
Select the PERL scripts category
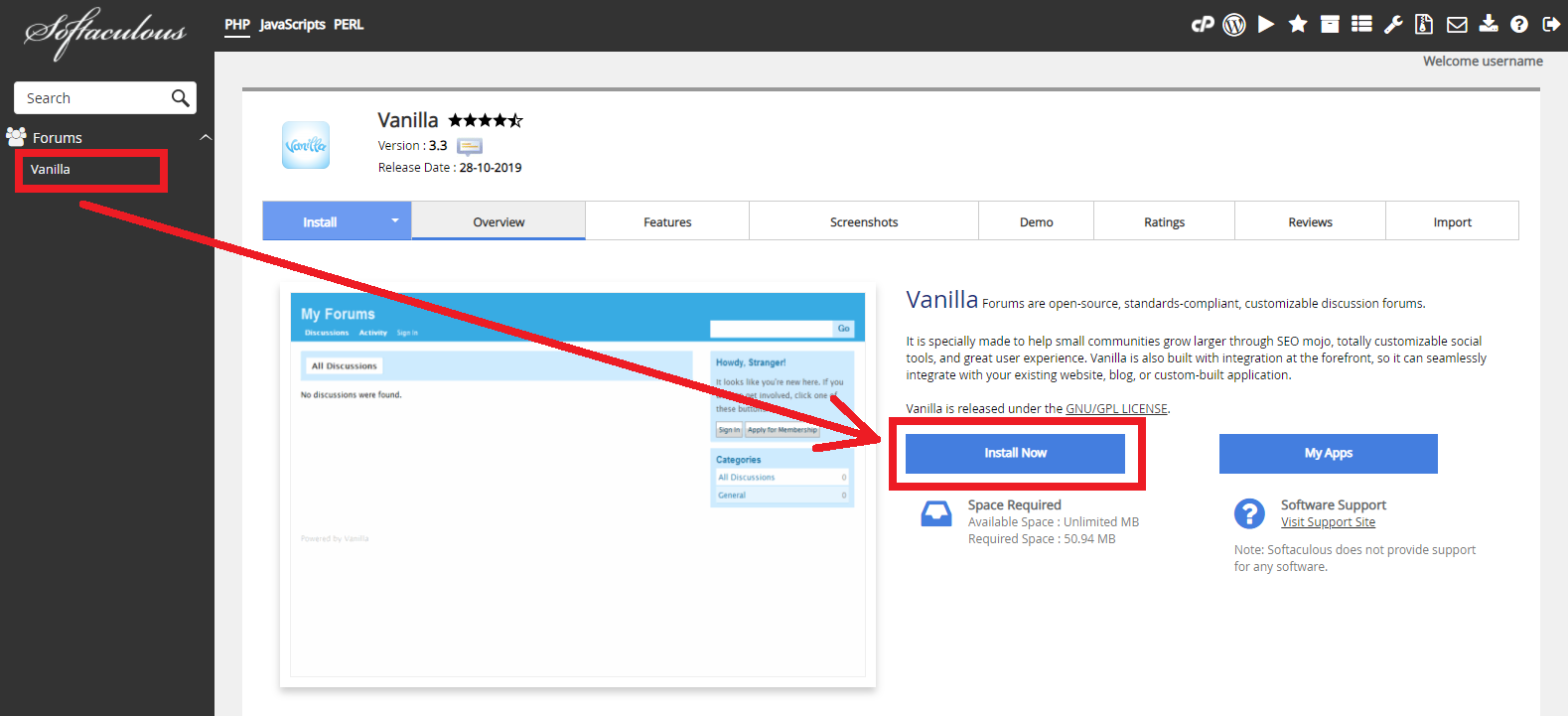tap(349, 25)
